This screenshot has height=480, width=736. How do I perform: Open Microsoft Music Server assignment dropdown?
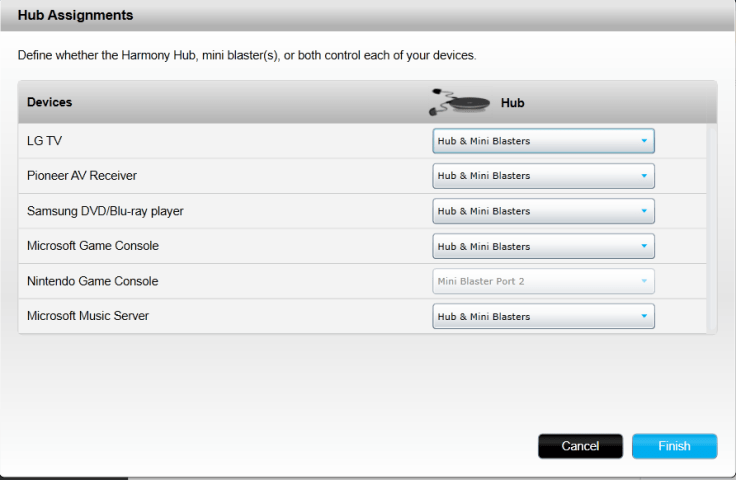(543, 316)
